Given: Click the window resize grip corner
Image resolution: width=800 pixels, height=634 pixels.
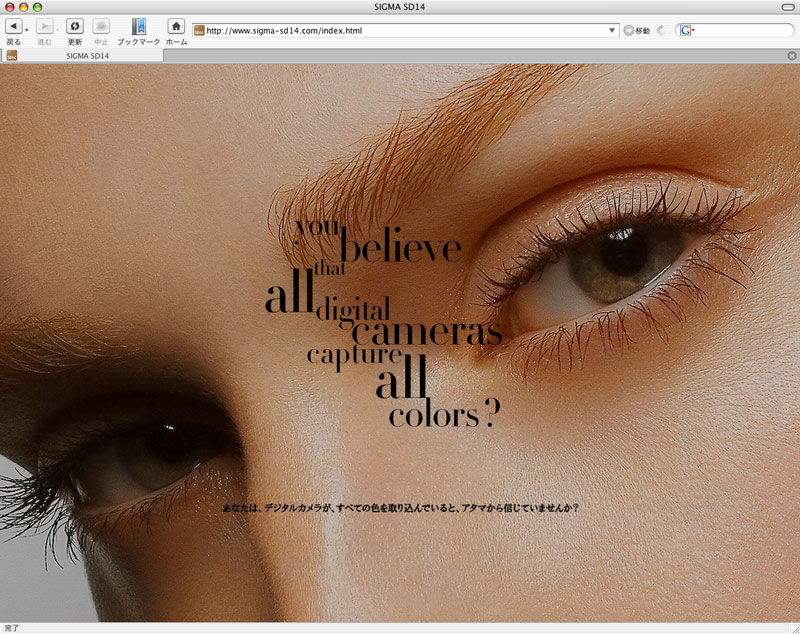Looking at the screenshot, I should 795,629.
